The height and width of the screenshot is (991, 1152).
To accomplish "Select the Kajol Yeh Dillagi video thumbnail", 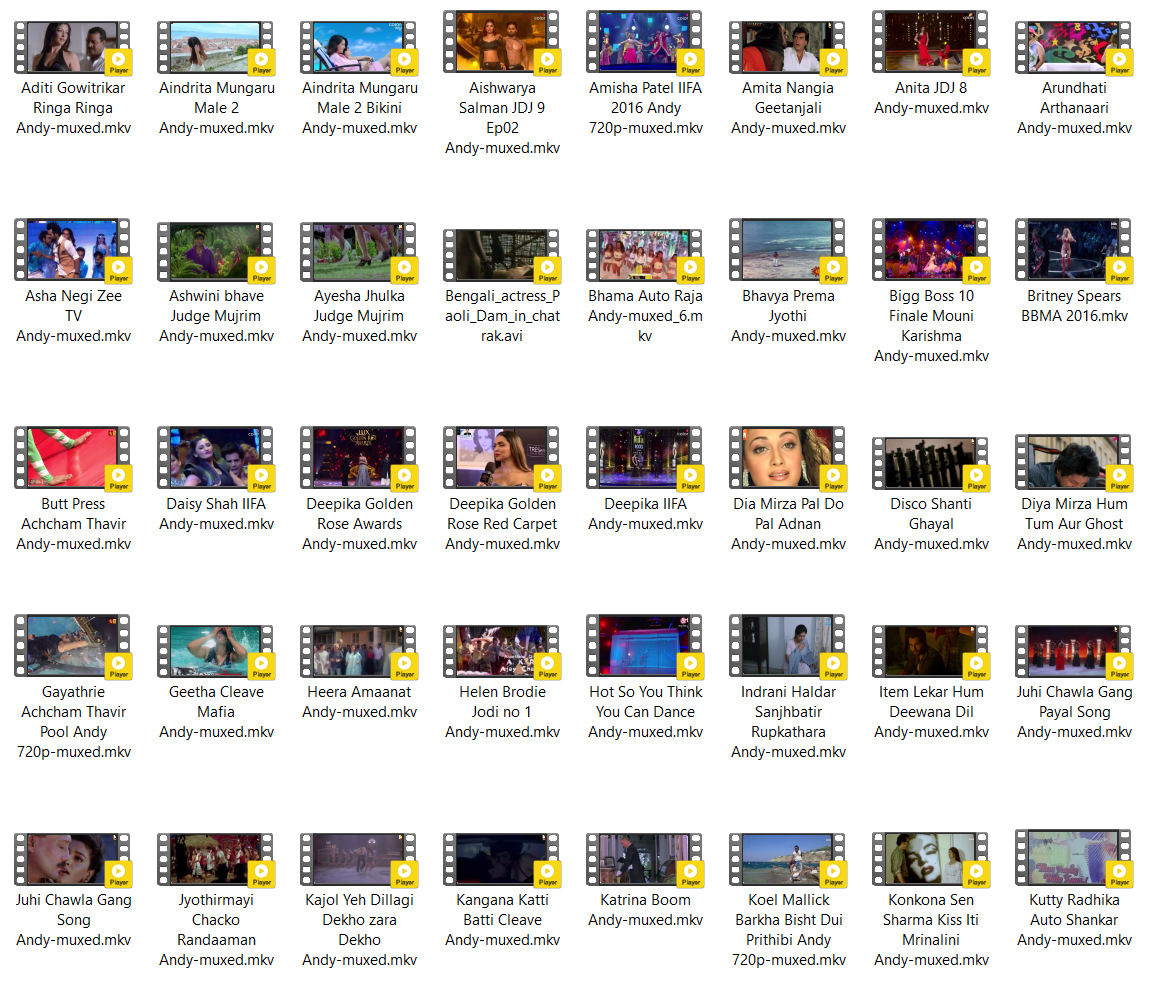I will [x=359, y=860].
